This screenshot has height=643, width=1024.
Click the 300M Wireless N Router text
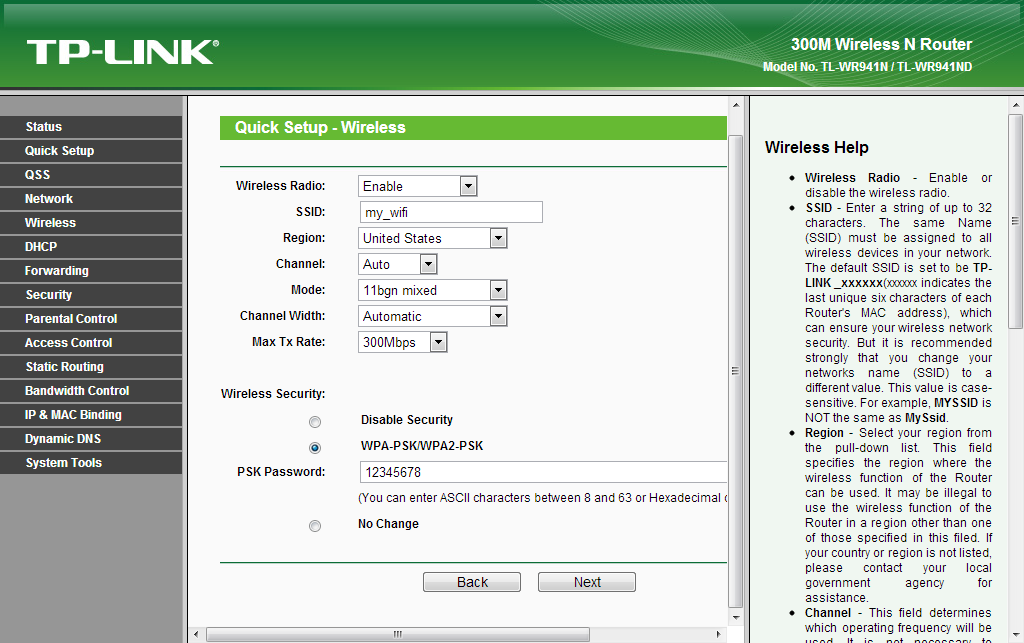point(882,44)
